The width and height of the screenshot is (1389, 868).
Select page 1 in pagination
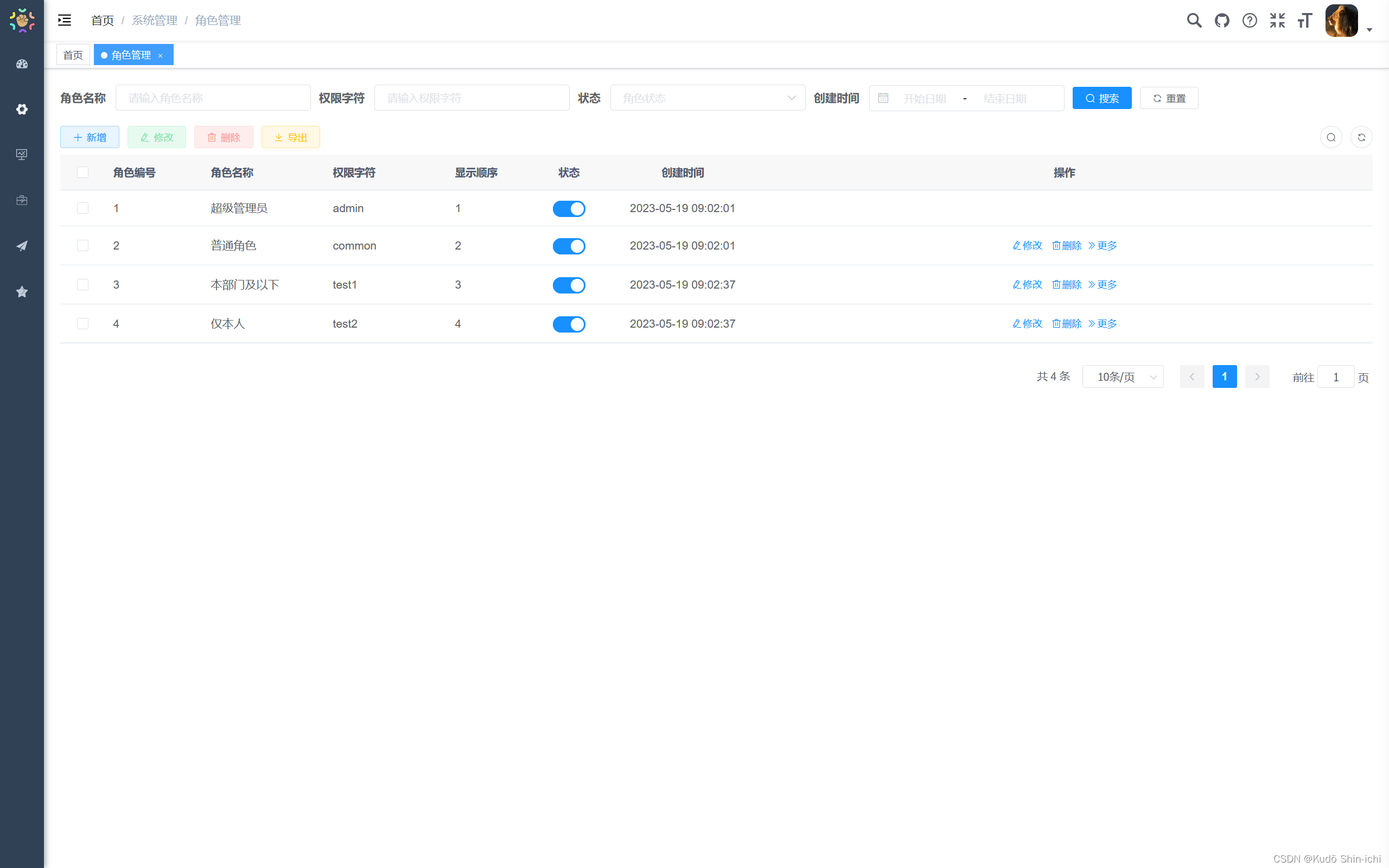pyautogui.click(x=1224, y=377)
